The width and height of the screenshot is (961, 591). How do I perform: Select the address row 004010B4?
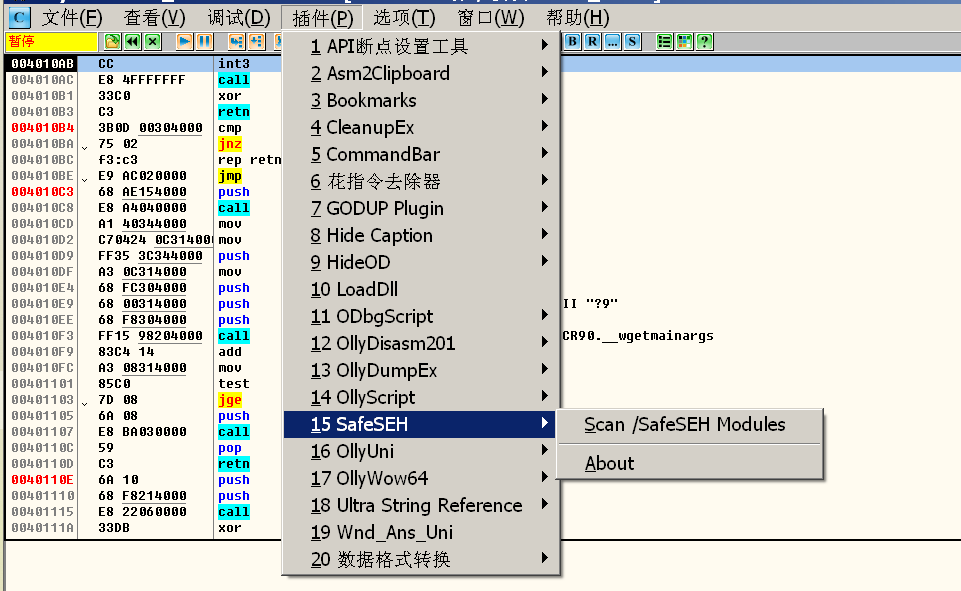click(42, 128)
